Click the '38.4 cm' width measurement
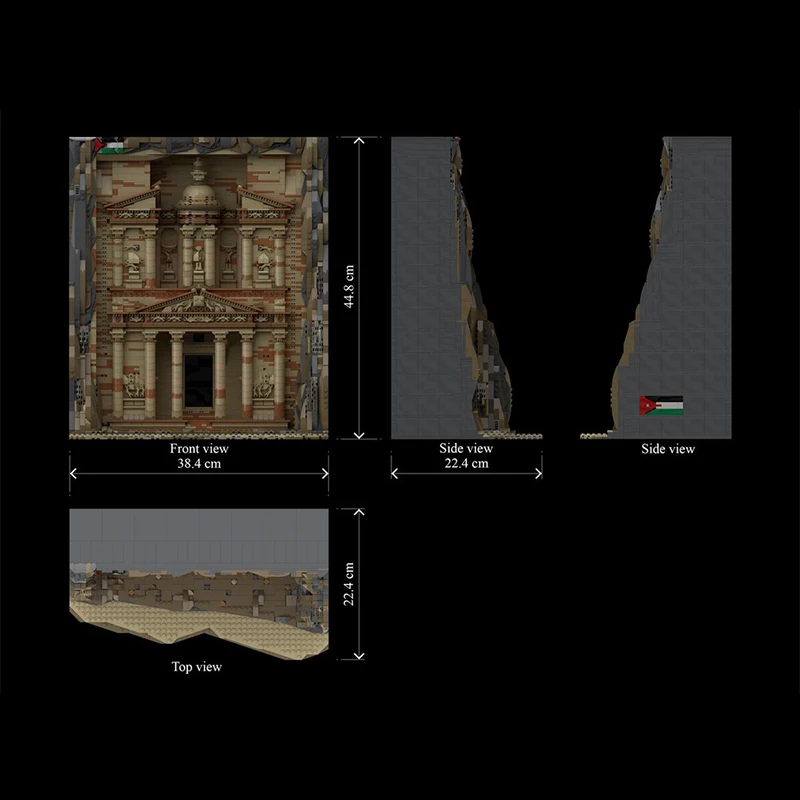Viewport: 800px width, 800px height. click(199, 464)
